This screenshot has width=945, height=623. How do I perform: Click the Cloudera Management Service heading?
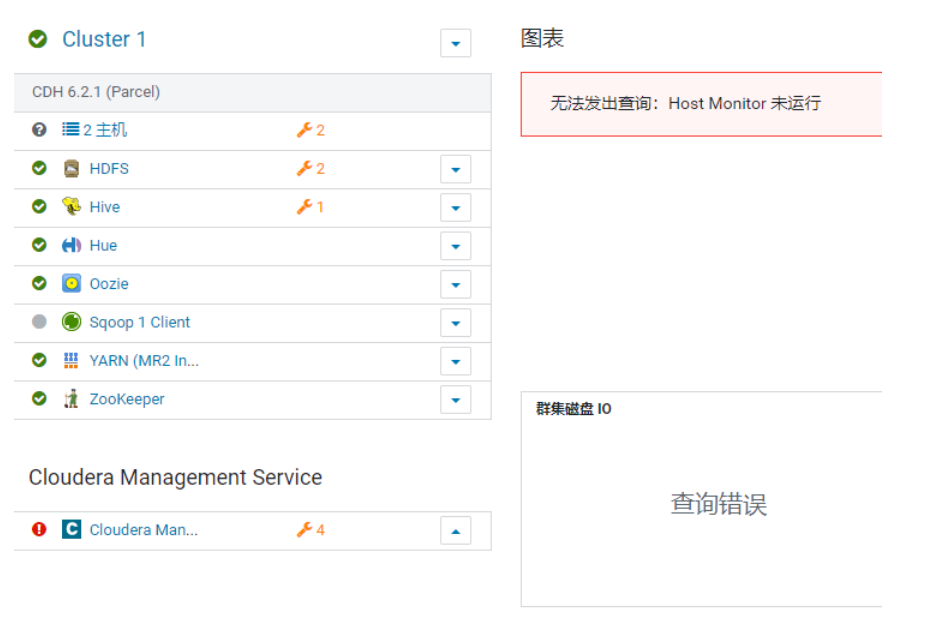point(175,477)
